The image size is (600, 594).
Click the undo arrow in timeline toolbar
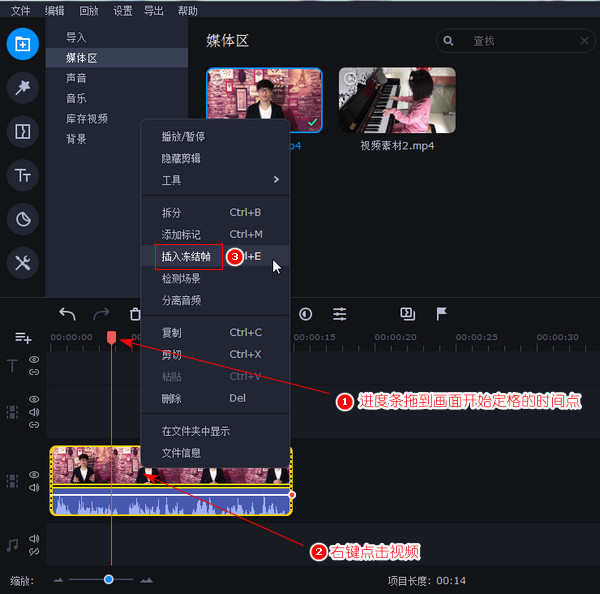[x=67, y=314]
